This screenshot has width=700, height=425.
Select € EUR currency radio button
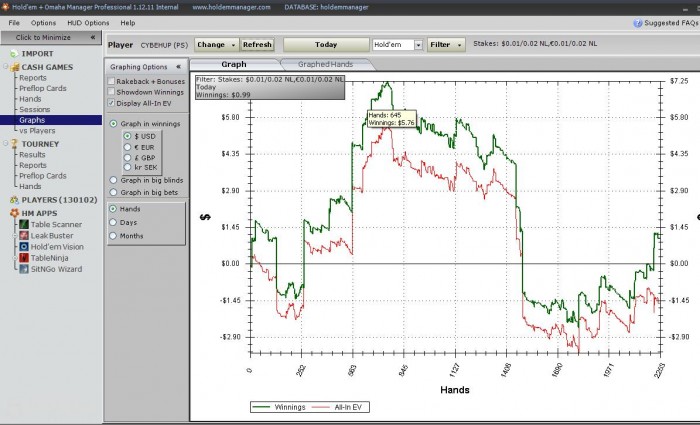click(127, 147)
